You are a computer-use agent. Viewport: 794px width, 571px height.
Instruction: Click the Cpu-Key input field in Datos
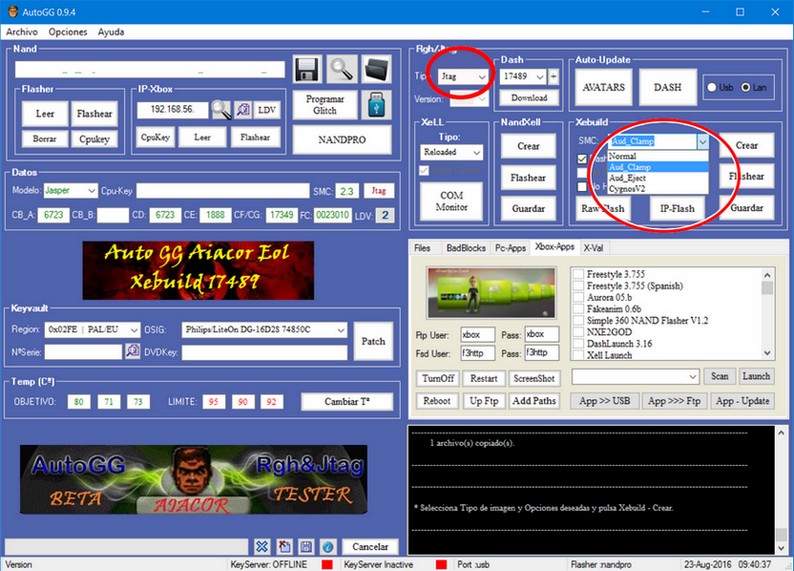point(222,191)
